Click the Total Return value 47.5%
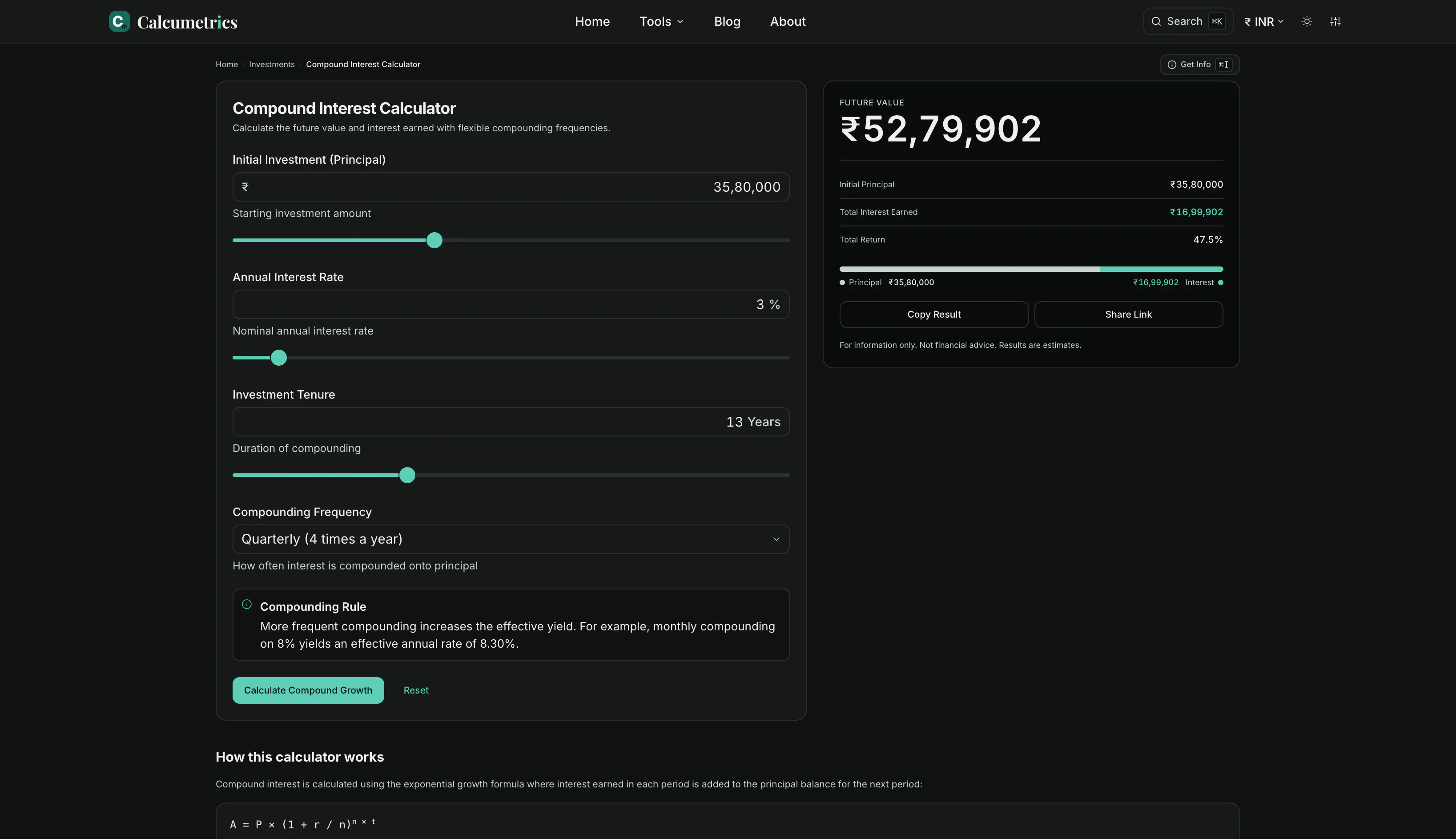This screenshot has width=1456, height=839. pos(1208,240)
